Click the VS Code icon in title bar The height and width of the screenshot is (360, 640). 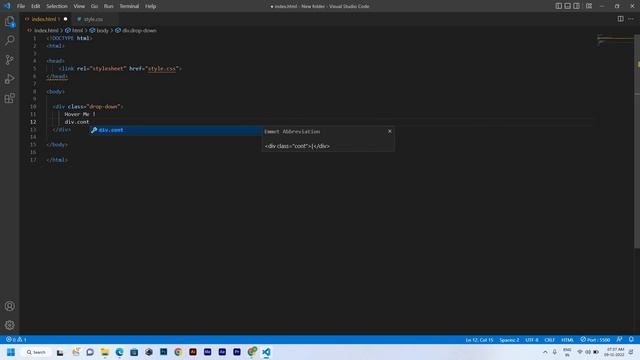7,6
